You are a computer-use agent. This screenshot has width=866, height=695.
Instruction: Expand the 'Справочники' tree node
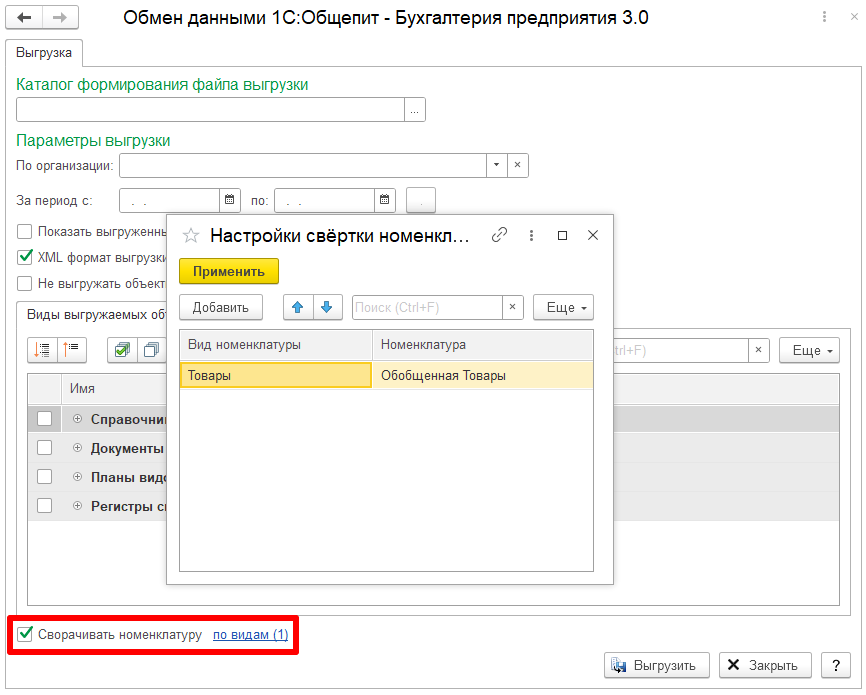coord(78,419)
